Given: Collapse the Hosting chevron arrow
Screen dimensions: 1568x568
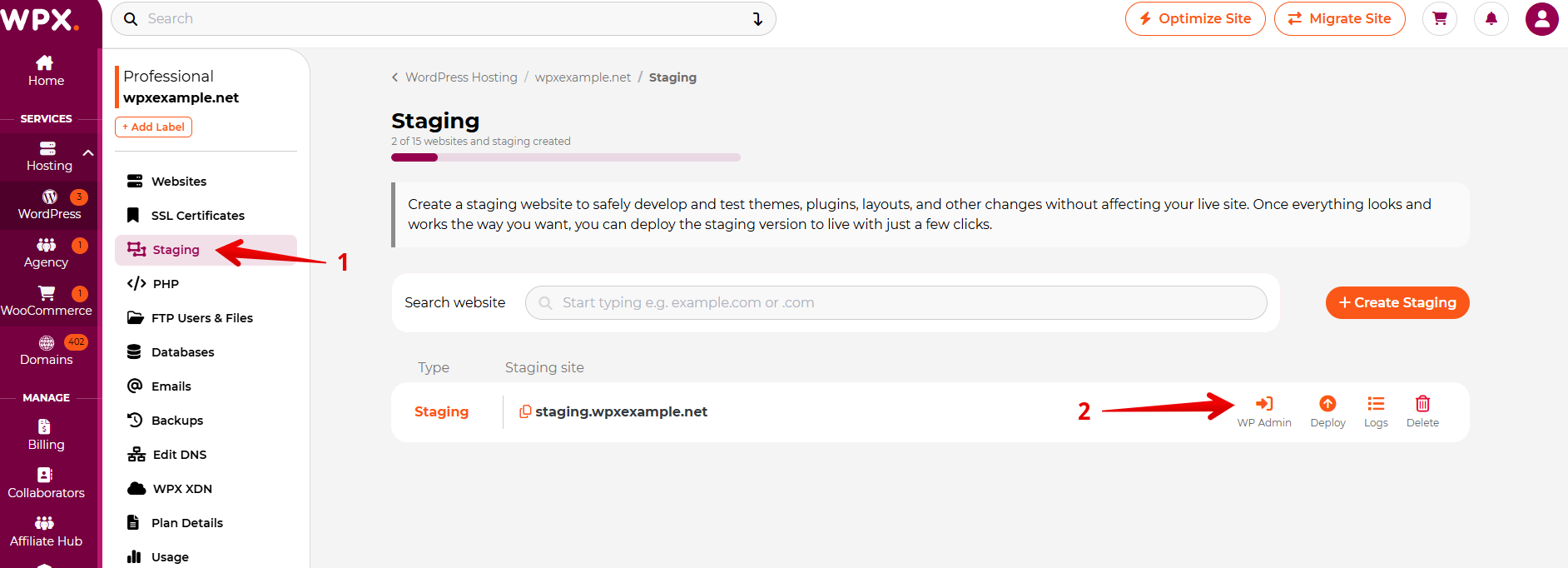Looking at the screenshot, I should [88, 153].
